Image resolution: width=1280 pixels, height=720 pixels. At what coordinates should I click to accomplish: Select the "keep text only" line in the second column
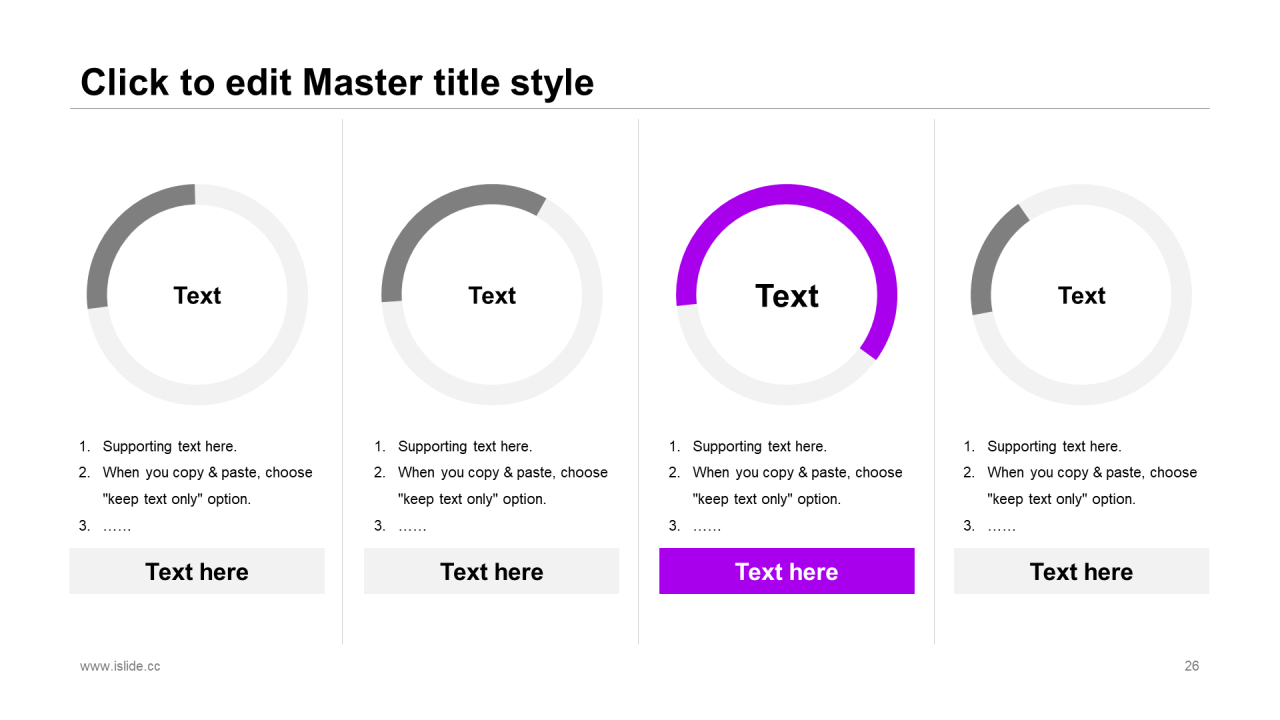point(472,499)
